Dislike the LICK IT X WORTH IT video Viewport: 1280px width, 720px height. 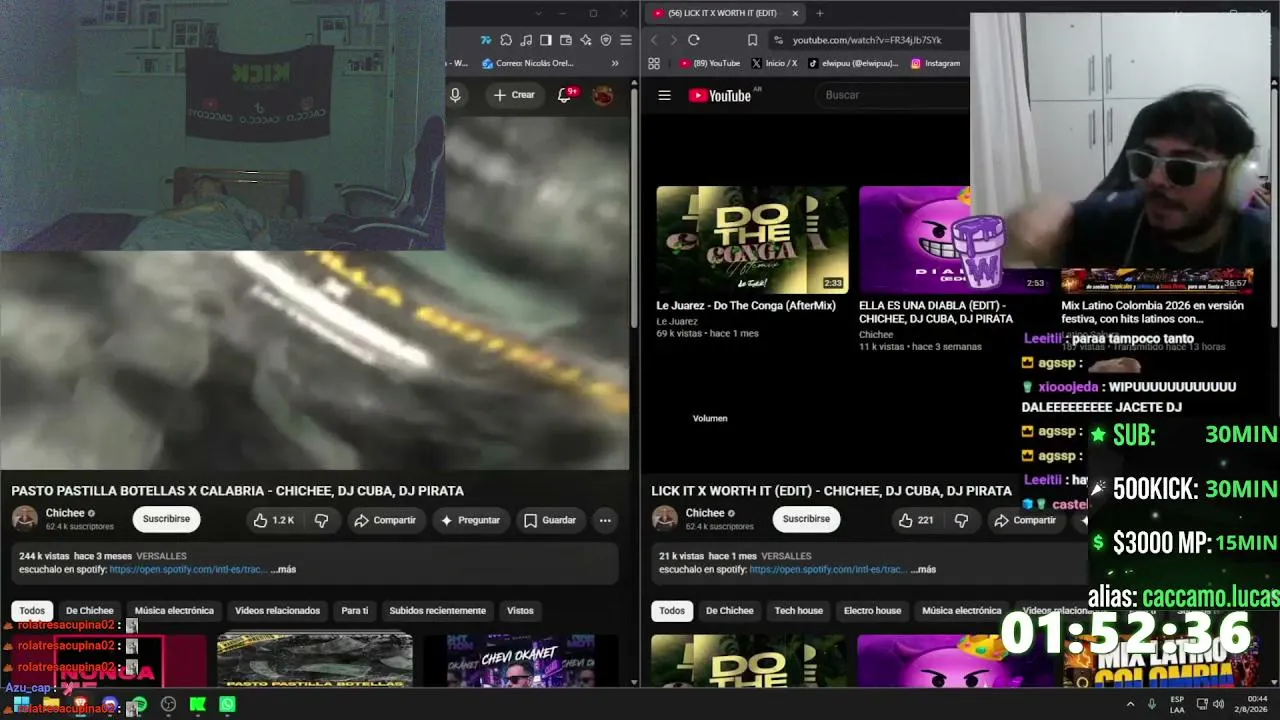pos(961,520)
